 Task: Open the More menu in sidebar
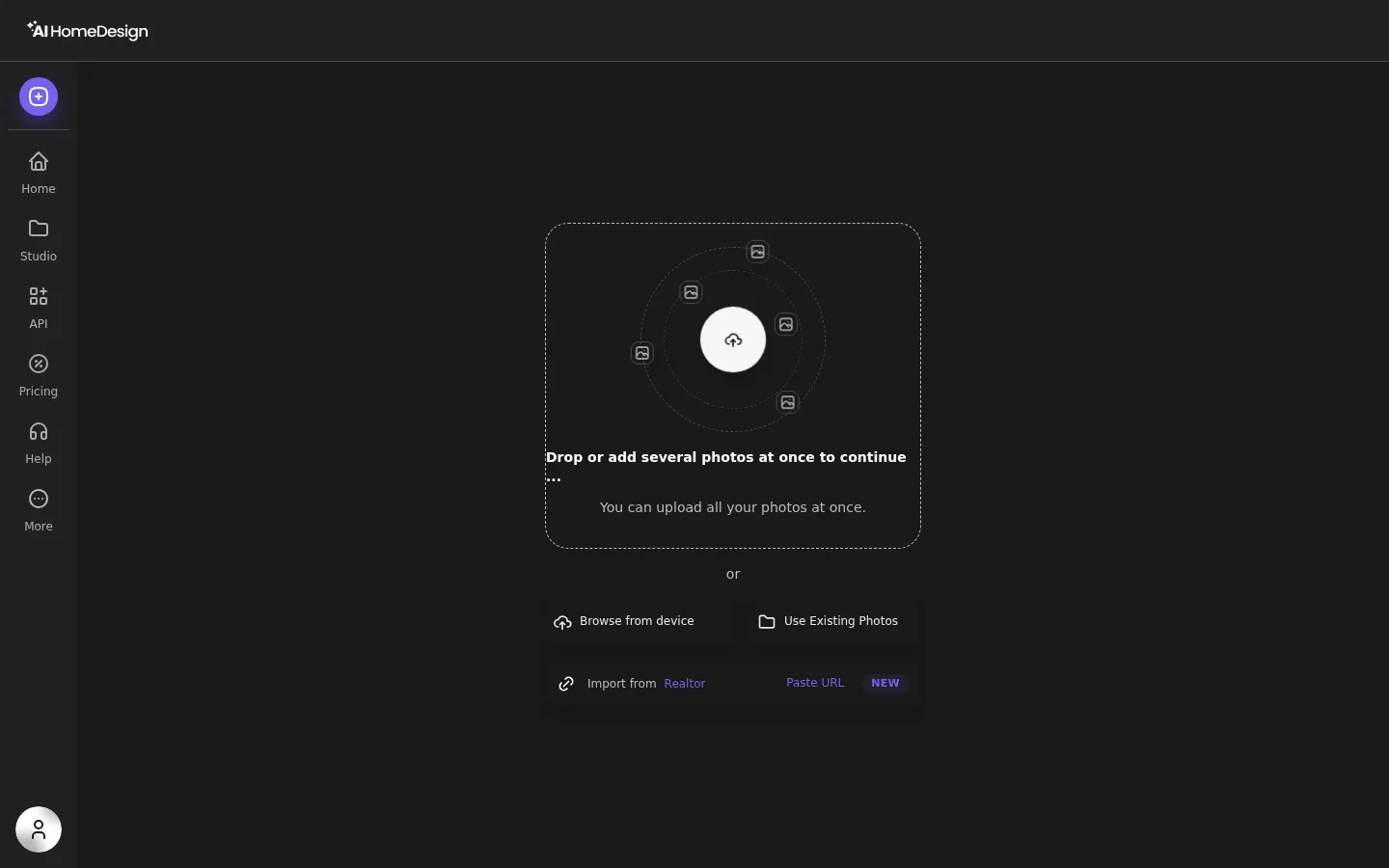[39, 511]
